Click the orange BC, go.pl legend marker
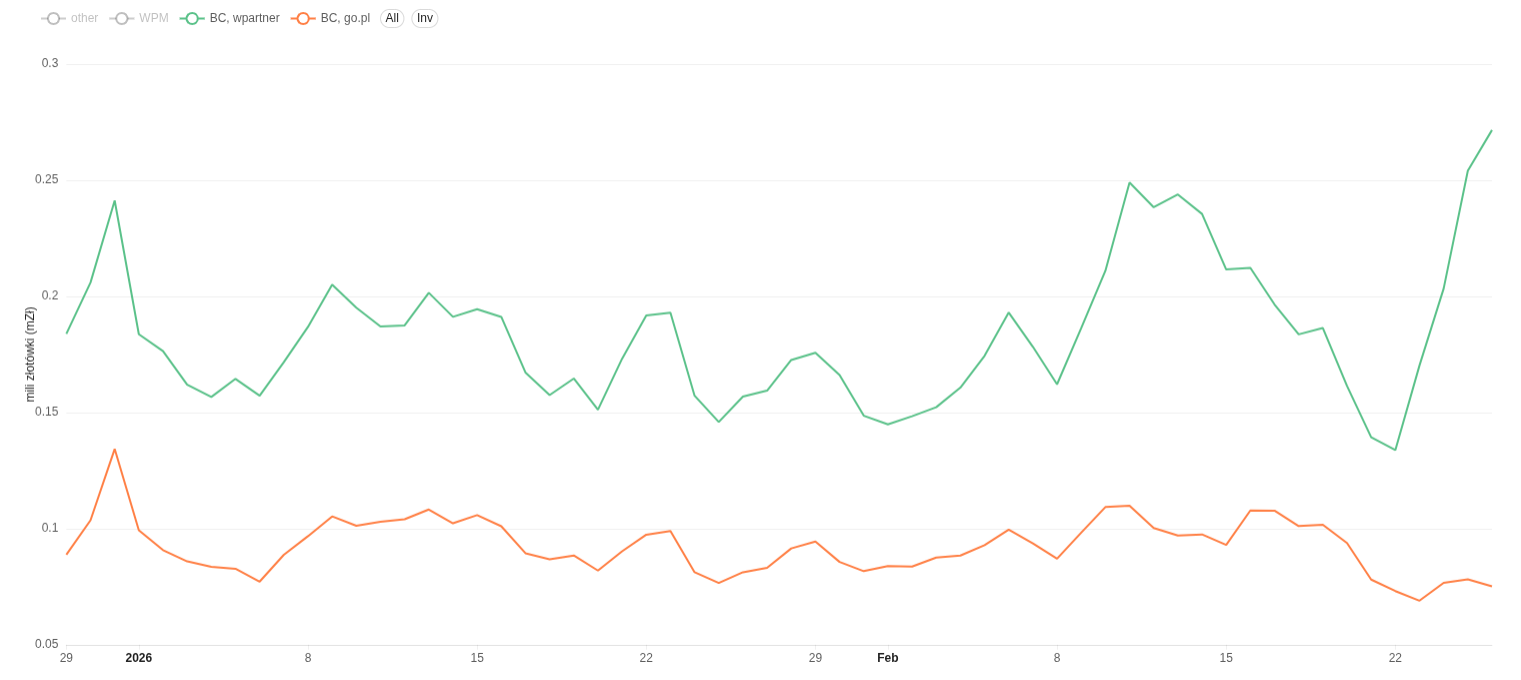This screenshot has height=680, width=1521. pos(303,18)
